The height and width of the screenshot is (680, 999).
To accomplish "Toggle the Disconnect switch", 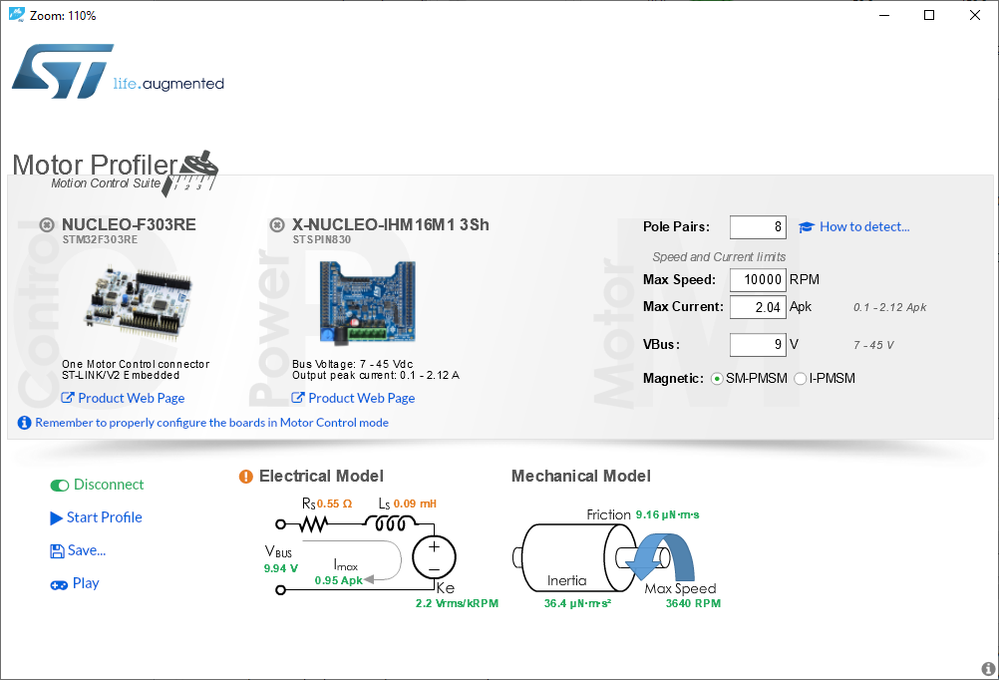I will click(x=60, y=486).
